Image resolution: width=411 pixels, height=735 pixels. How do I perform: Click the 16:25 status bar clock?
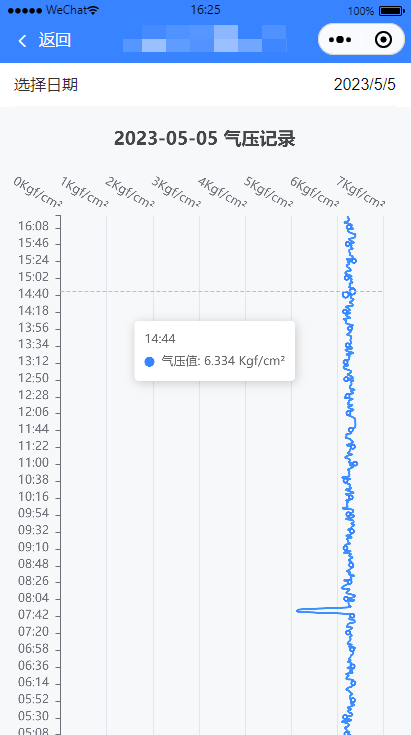(205, 10)
